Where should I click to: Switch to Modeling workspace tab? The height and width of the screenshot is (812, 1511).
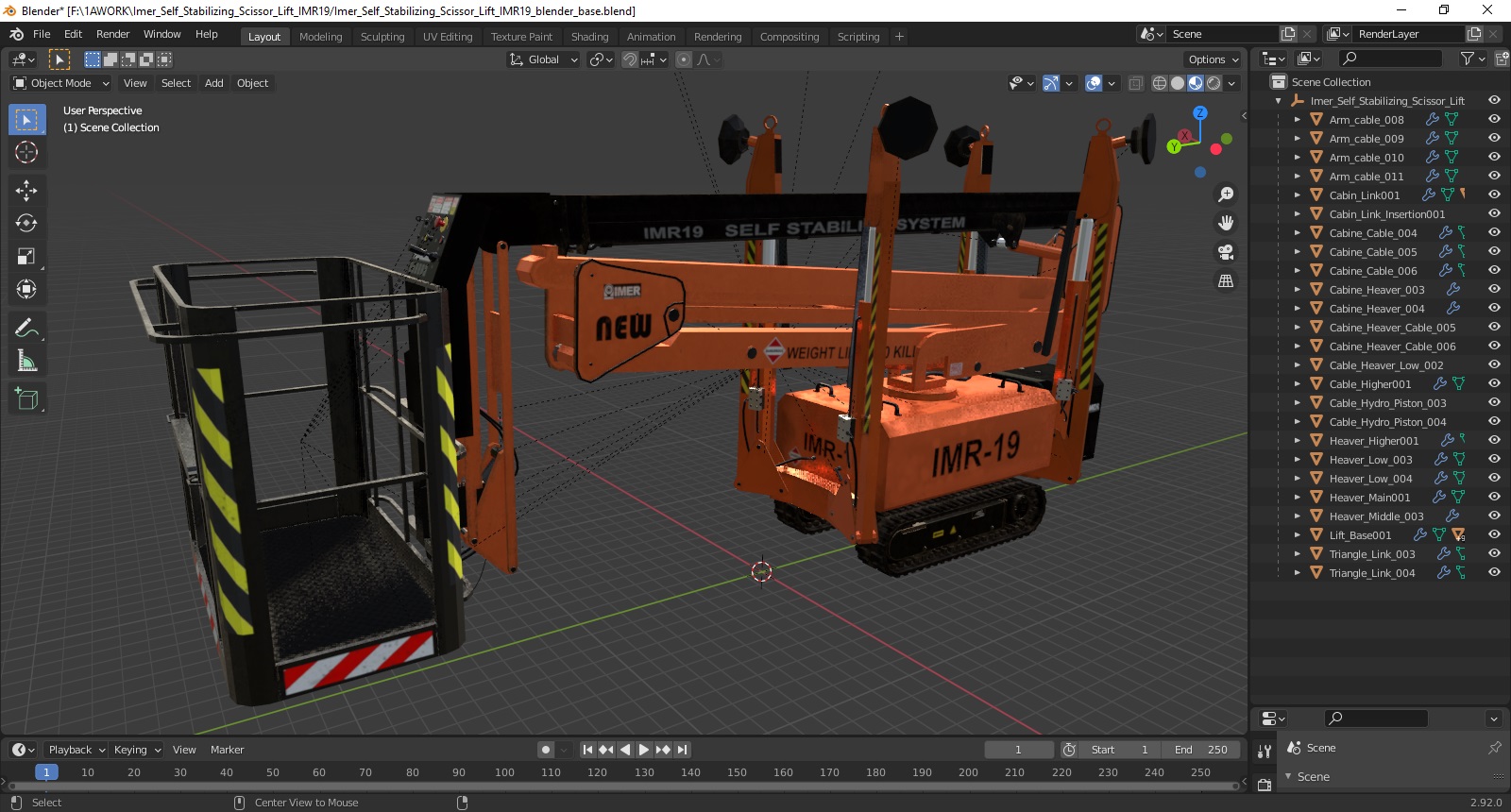pyautogui.click(x=320, y=37)
